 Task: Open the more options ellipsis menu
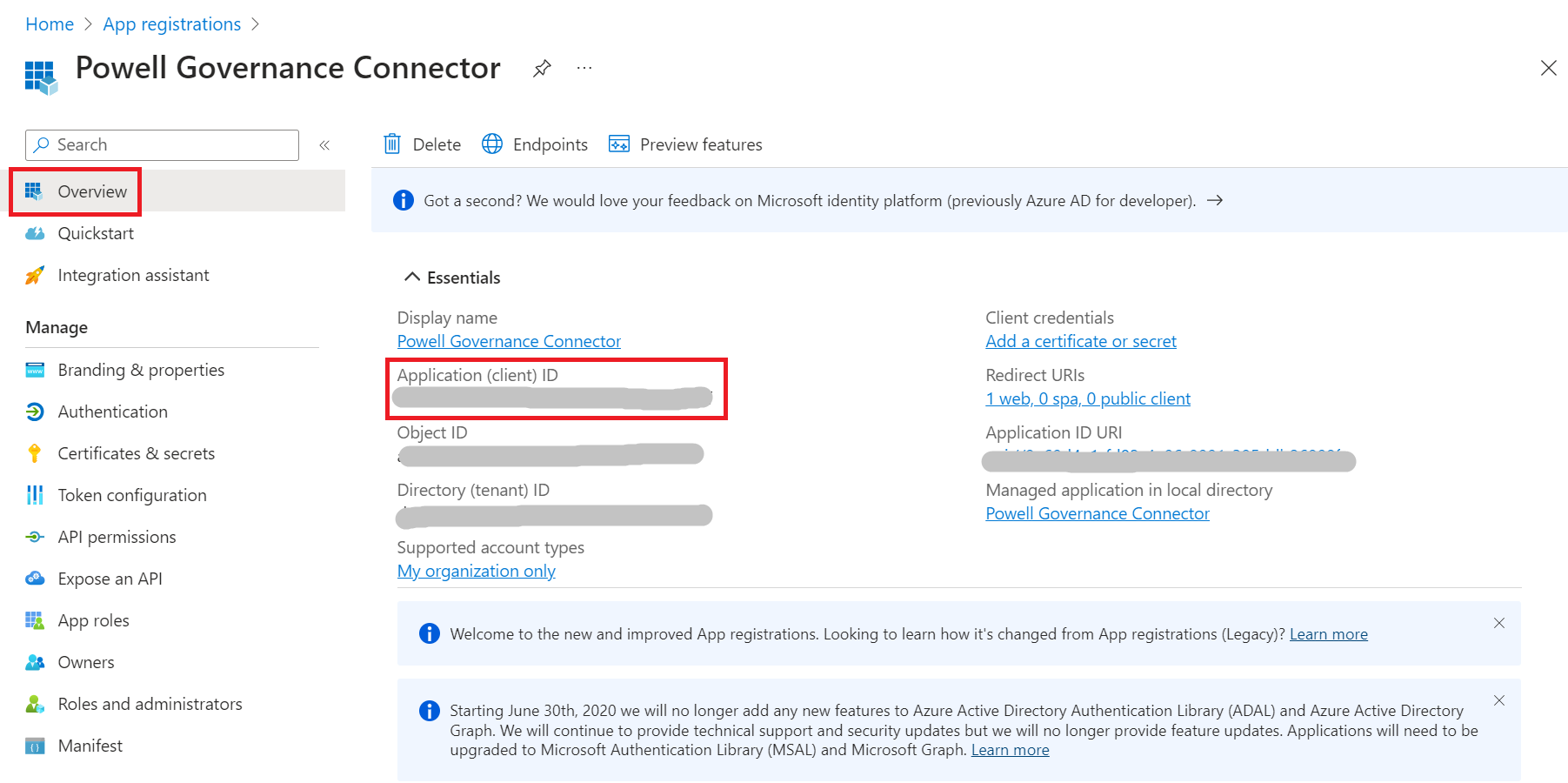tap(584, 68)
